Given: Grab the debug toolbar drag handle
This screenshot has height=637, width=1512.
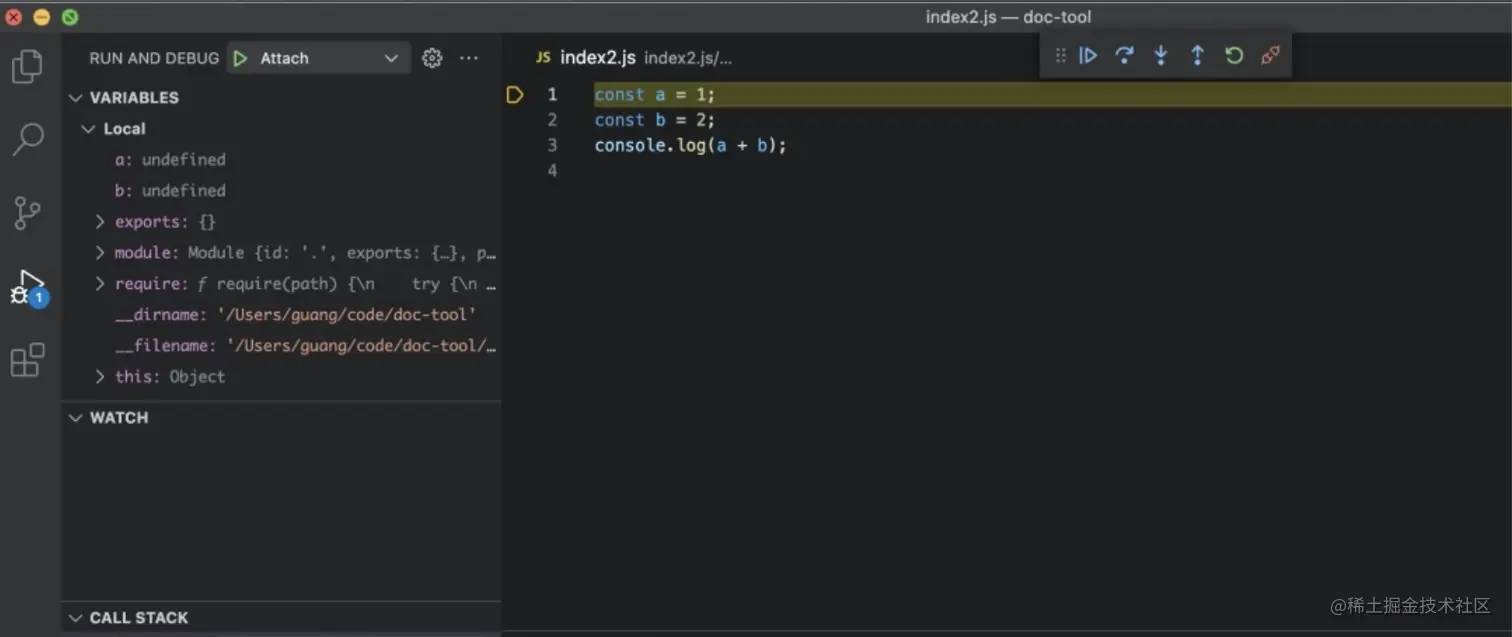Looking at the screenshot, I should point(1060,56).
